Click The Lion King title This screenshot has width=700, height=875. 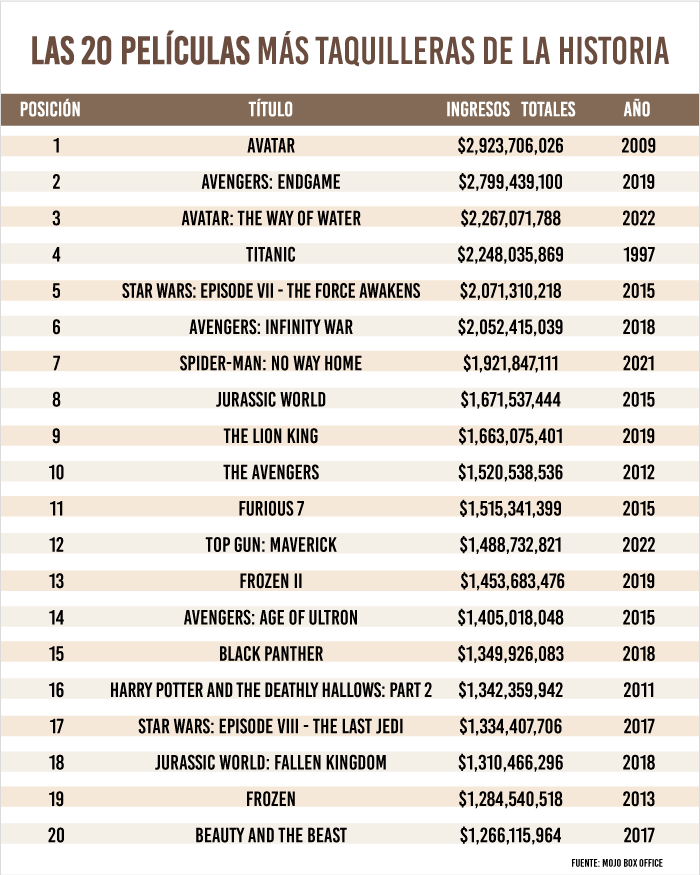point(271,436)
